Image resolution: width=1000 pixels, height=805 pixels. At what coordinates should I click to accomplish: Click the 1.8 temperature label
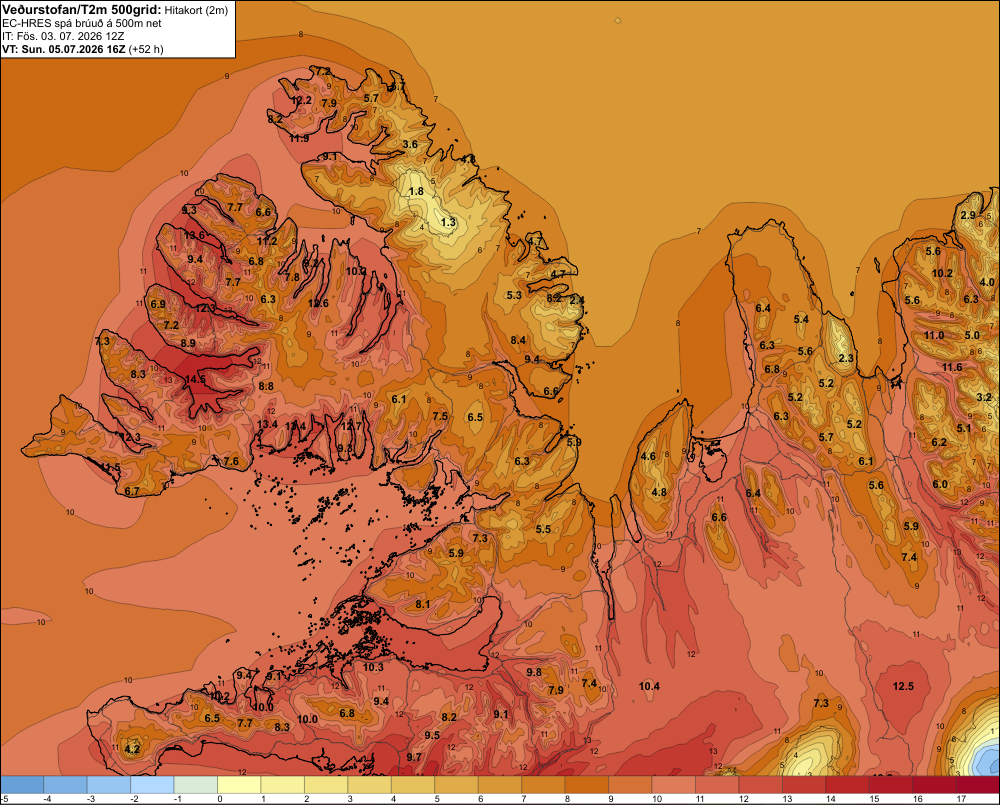pyautogui.click(x=416, y=191)
